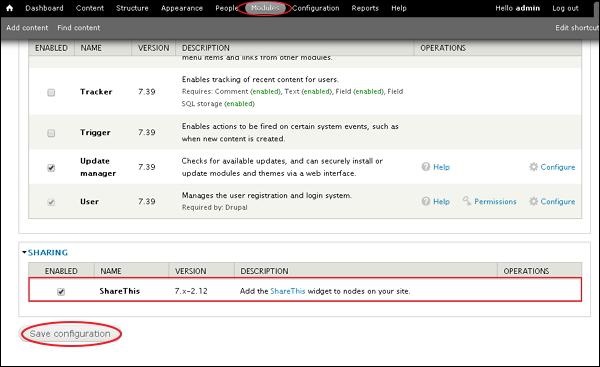This screenshot has height=367, width=600.
Task: Click the Trigger description text
Action: tap(290, 132)
